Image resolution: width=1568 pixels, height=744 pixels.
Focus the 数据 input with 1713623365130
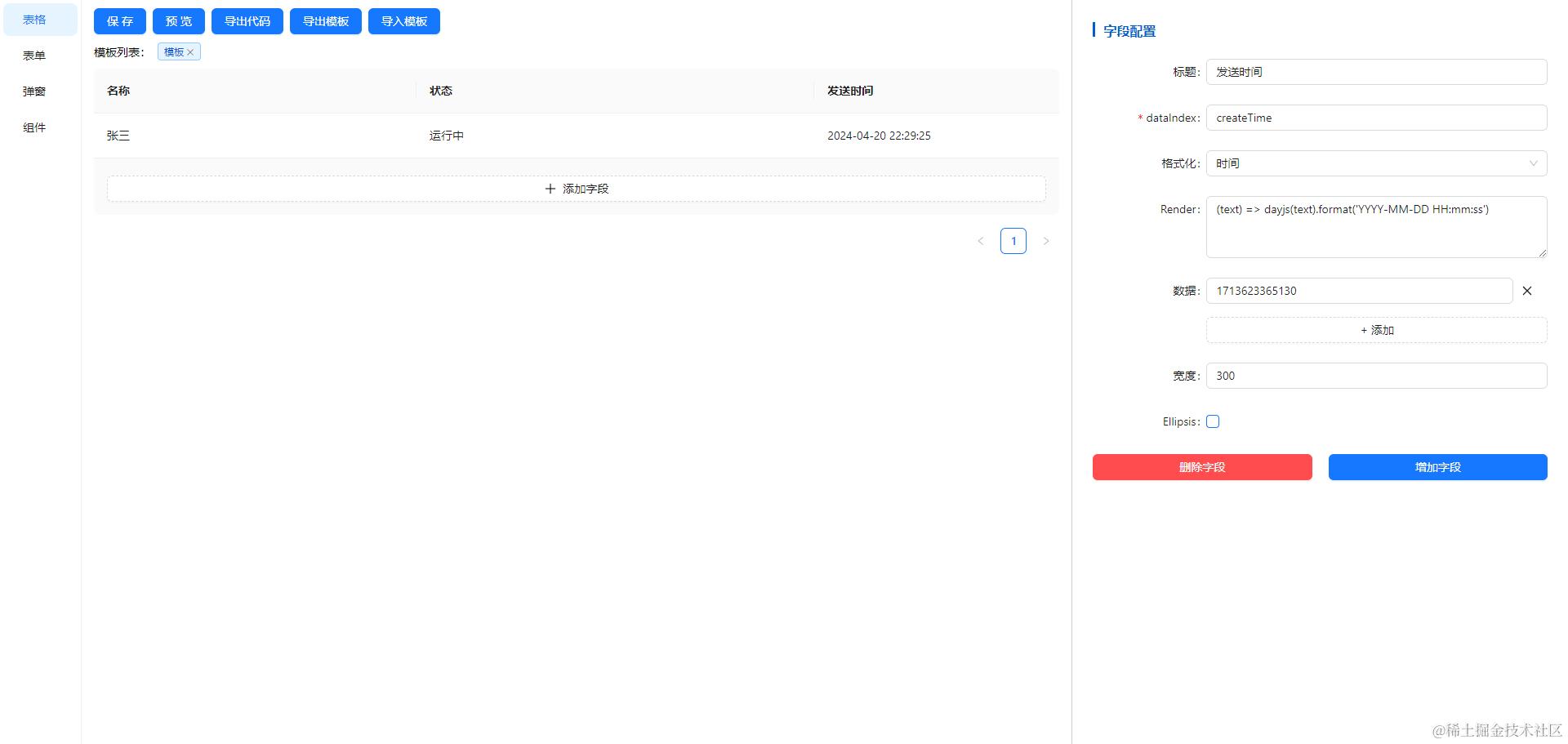point(1359,291)
